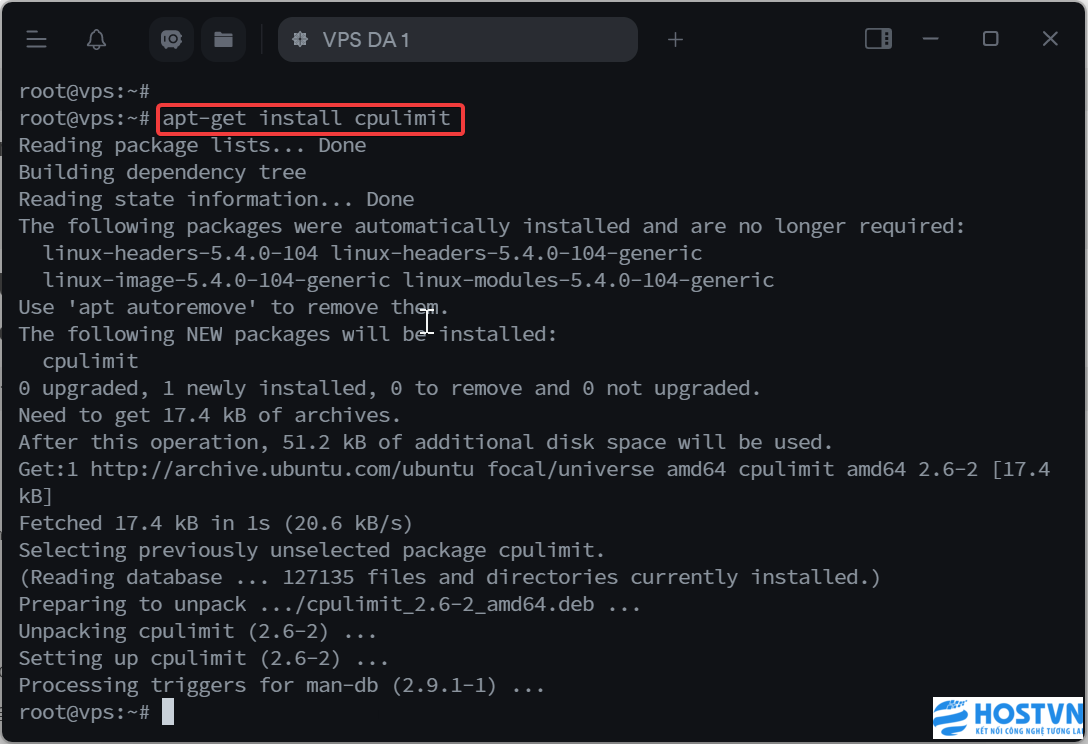Maximize the terminal window
This screenshot has width=1088, height=744.
991,39
